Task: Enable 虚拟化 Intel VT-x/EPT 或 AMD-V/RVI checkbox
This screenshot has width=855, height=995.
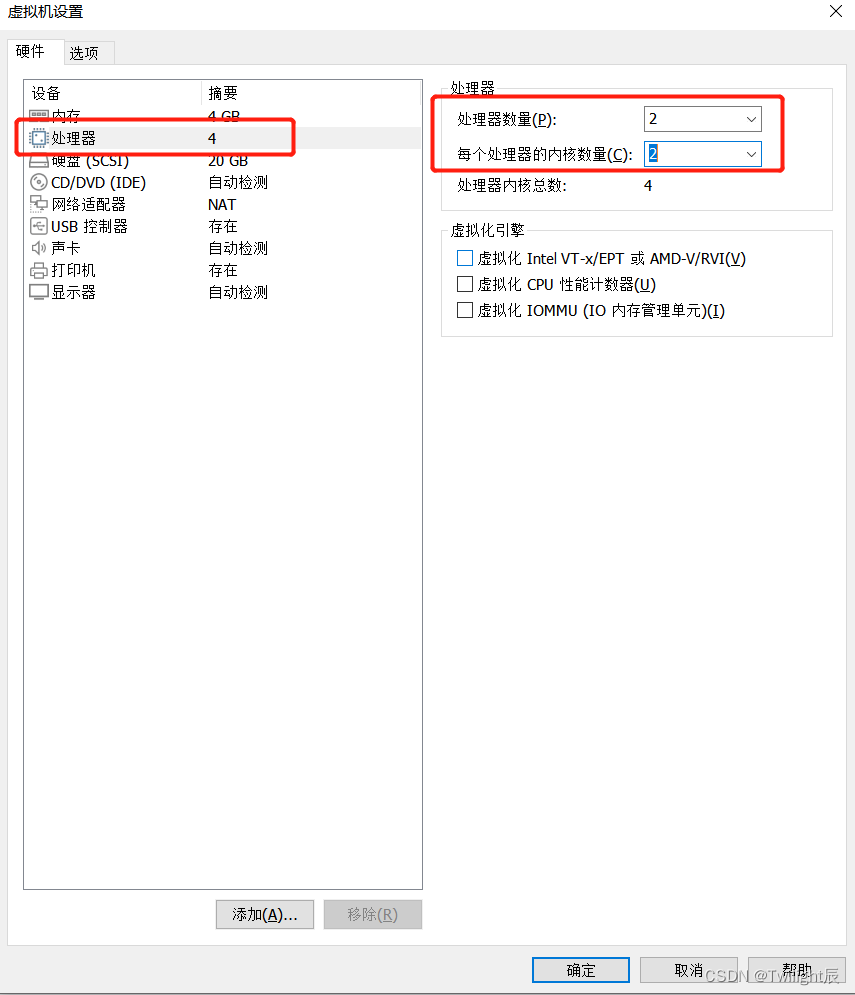Action: pos(465,258)
